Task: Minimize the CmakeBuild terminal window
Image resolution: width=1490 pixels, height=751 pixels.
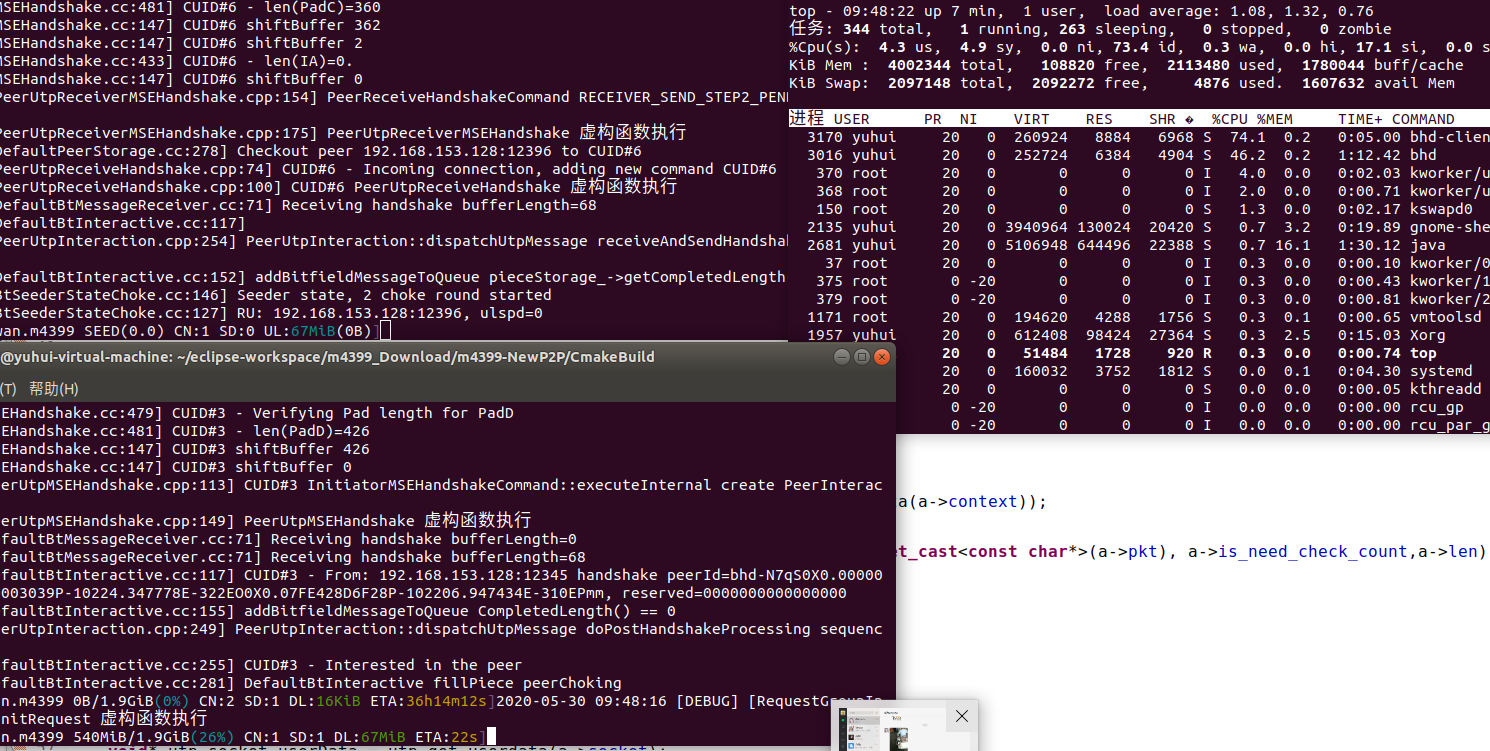Action: pos(842,357)
